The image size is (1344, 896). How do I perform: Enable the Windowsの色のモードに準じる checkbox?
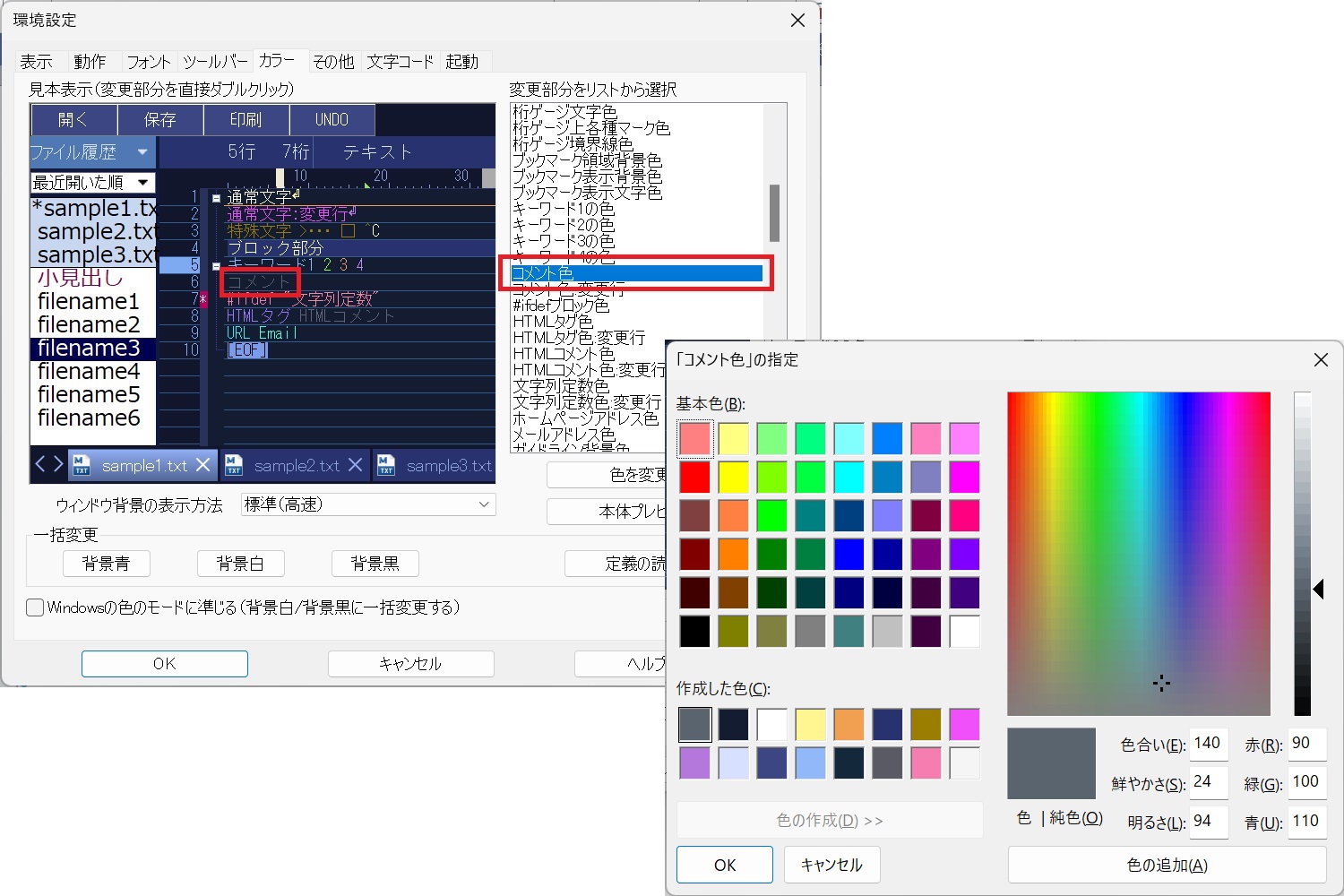point(36,607)
